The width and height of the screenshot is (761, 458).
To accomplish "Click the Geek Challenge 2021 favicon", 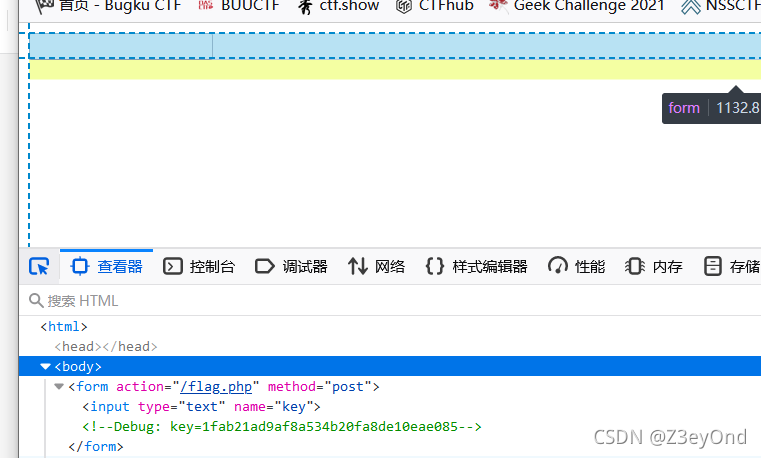I will [x=498, y=5].
